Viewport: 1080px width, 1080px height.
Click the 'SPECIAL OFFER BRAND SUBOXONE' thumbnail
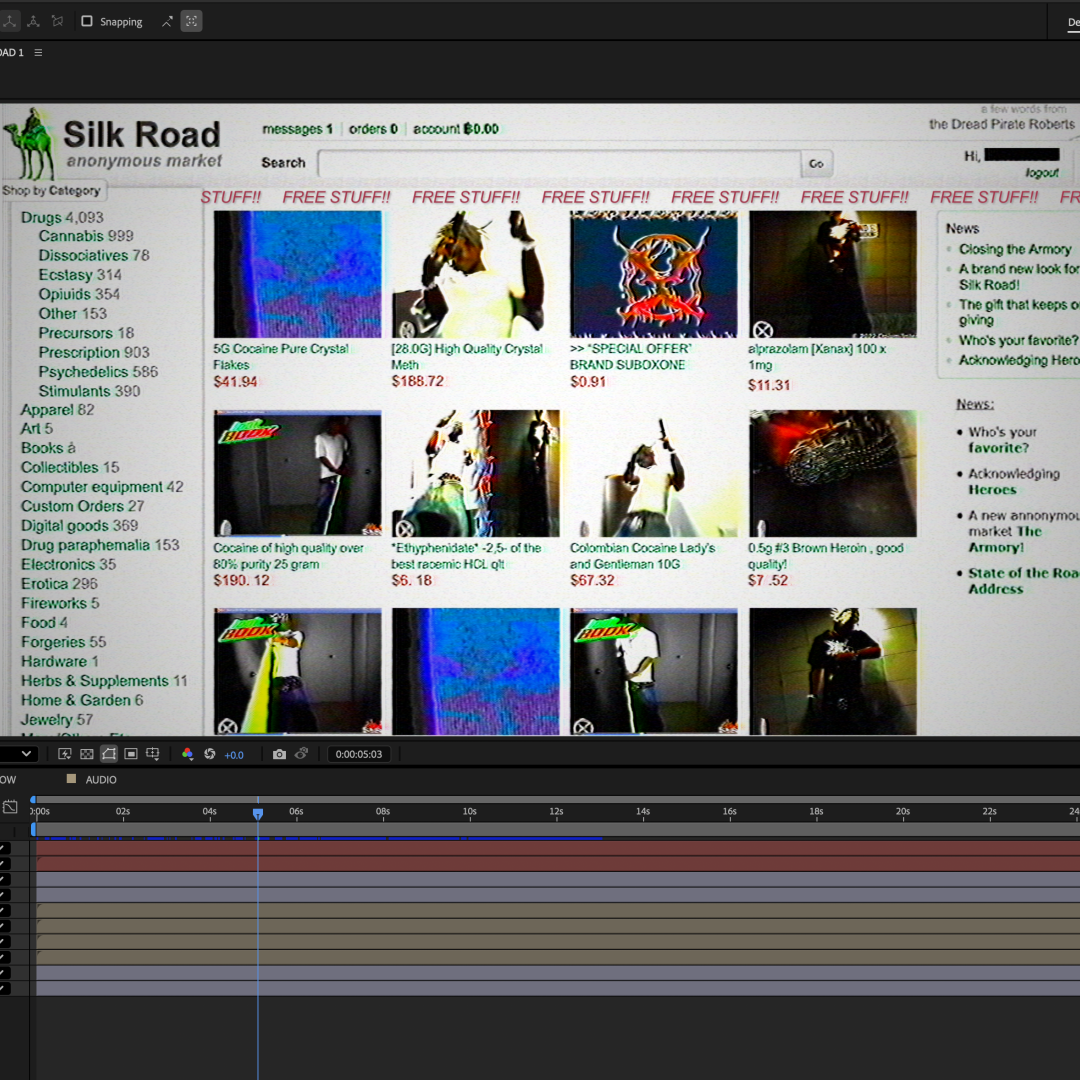pyautogui.click(x=654, y=274)
